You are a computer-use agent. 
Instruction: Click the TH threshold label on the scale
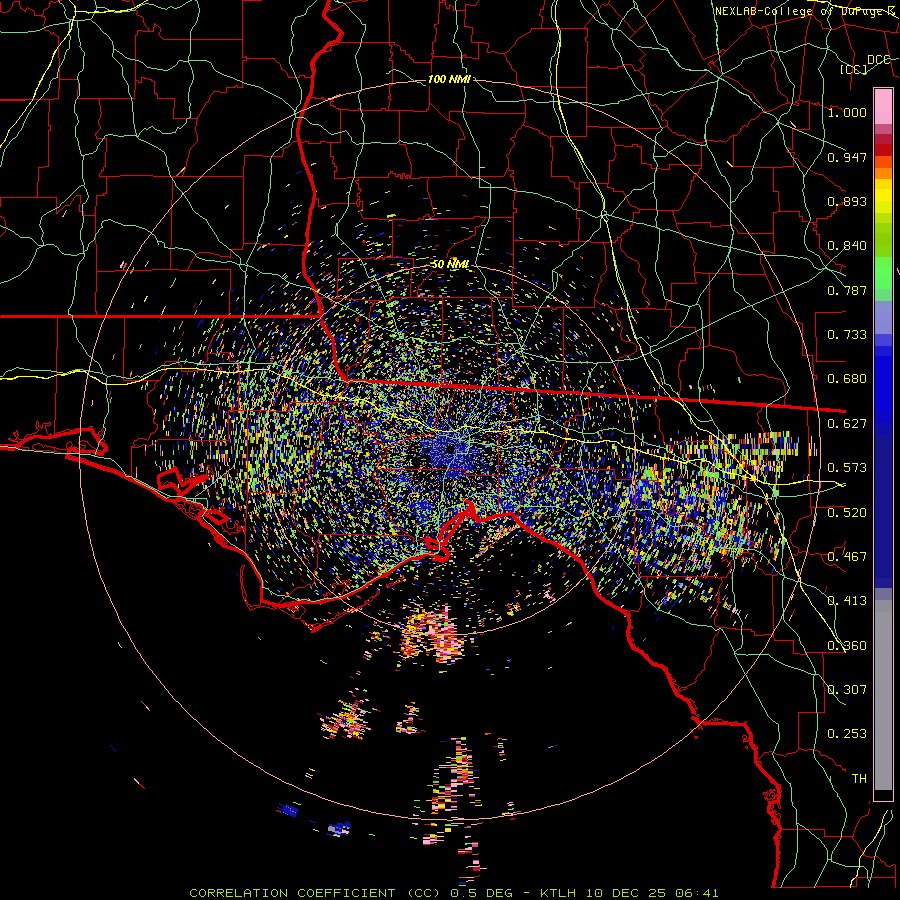[x=859, y=779]
